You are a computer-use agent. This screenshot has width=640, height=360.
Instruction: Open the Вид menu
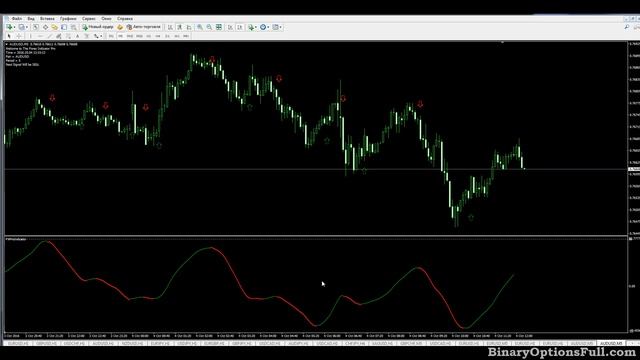[31, 18]
